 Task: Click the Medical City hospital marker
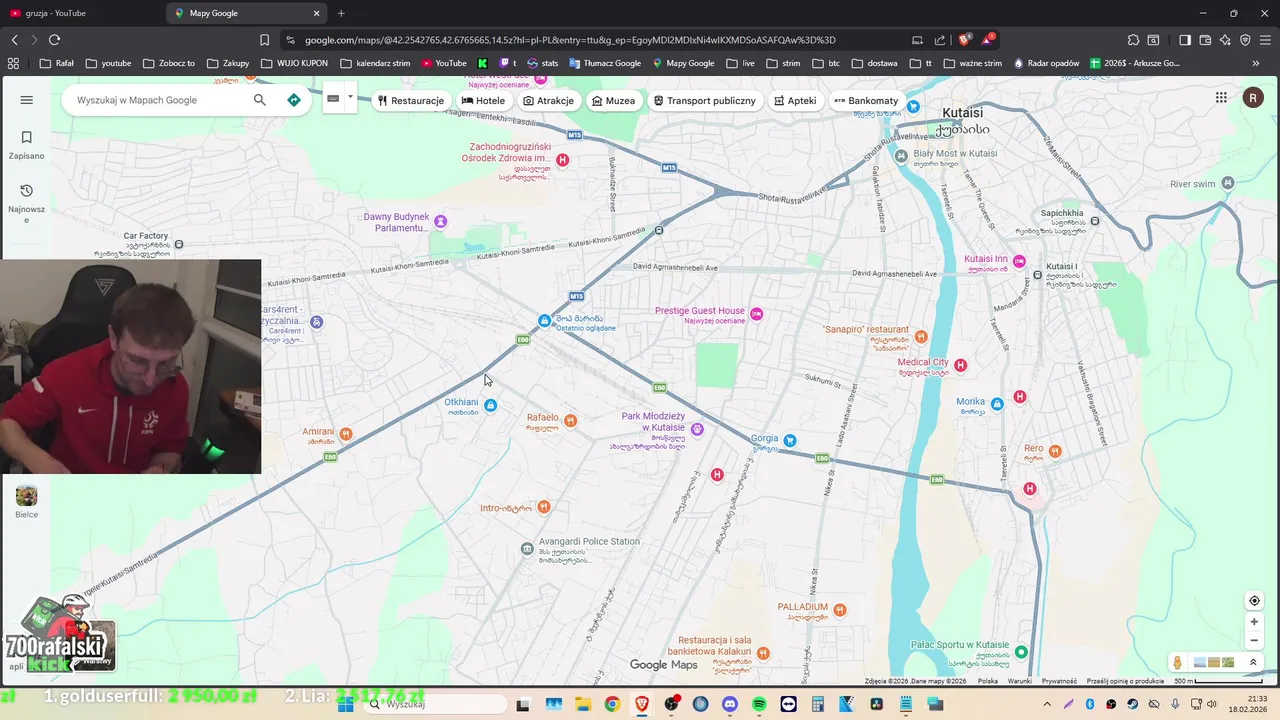pyautogui.click(x=961, y=366)
